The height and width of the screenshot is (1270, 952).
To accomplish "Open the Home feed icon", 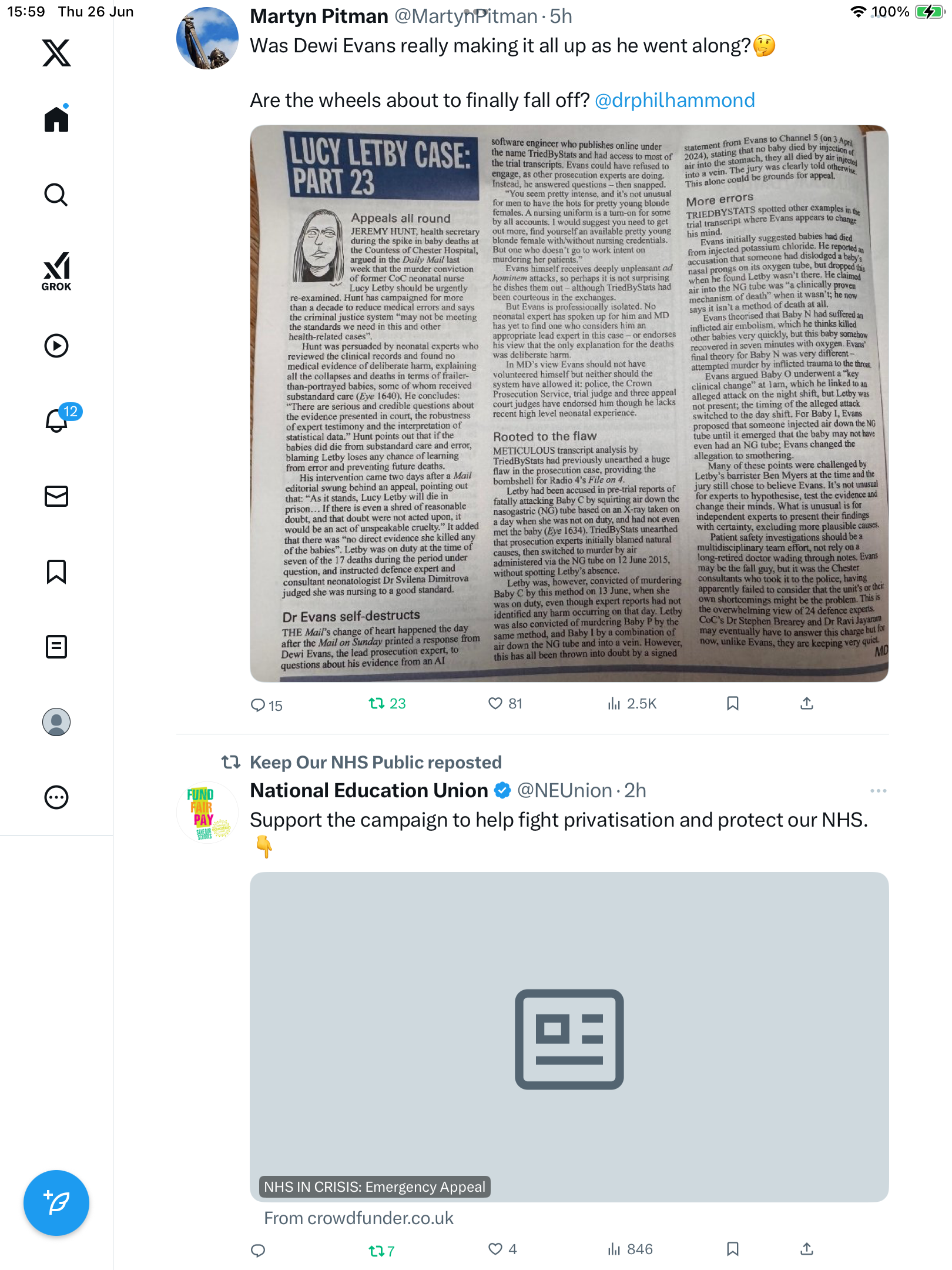I will tap(56, 118).
